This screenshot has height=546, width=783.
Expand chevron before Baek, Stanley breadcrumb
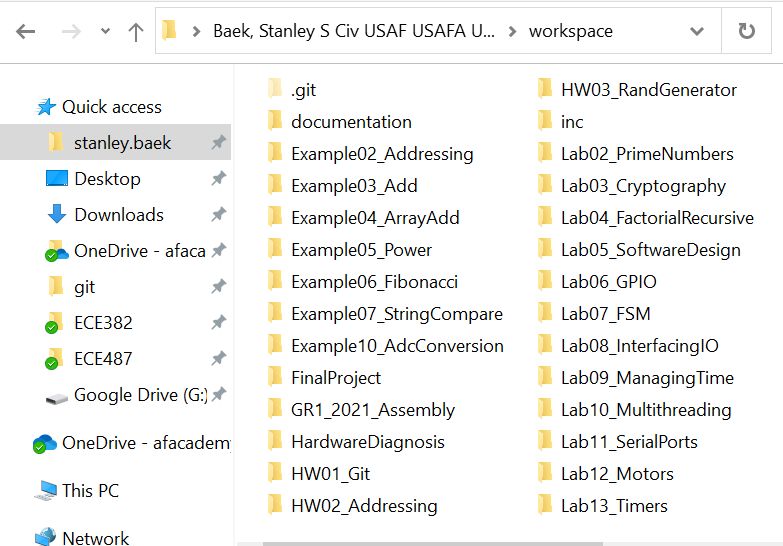196,31
